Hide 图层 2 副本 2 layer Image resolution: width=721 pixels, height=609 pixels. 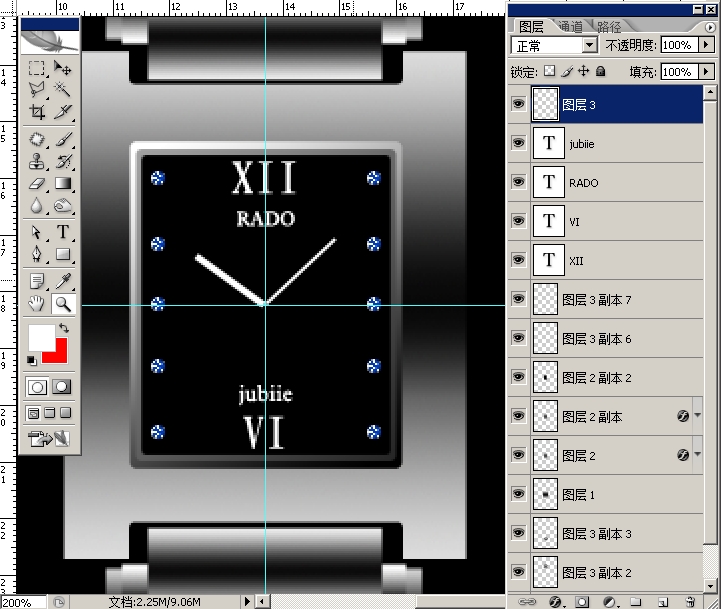[x=518, y=377]
